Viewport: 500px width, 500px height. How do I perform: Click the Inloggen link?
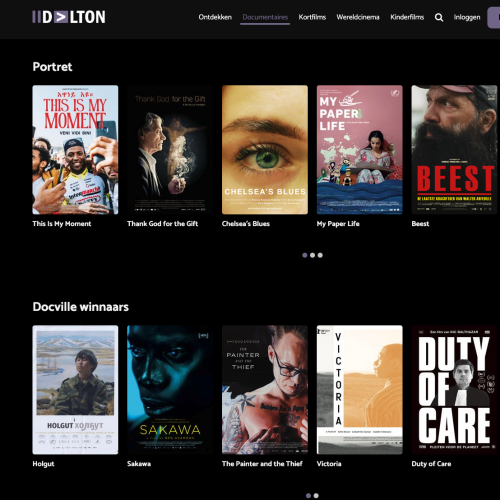pos(467,17)
